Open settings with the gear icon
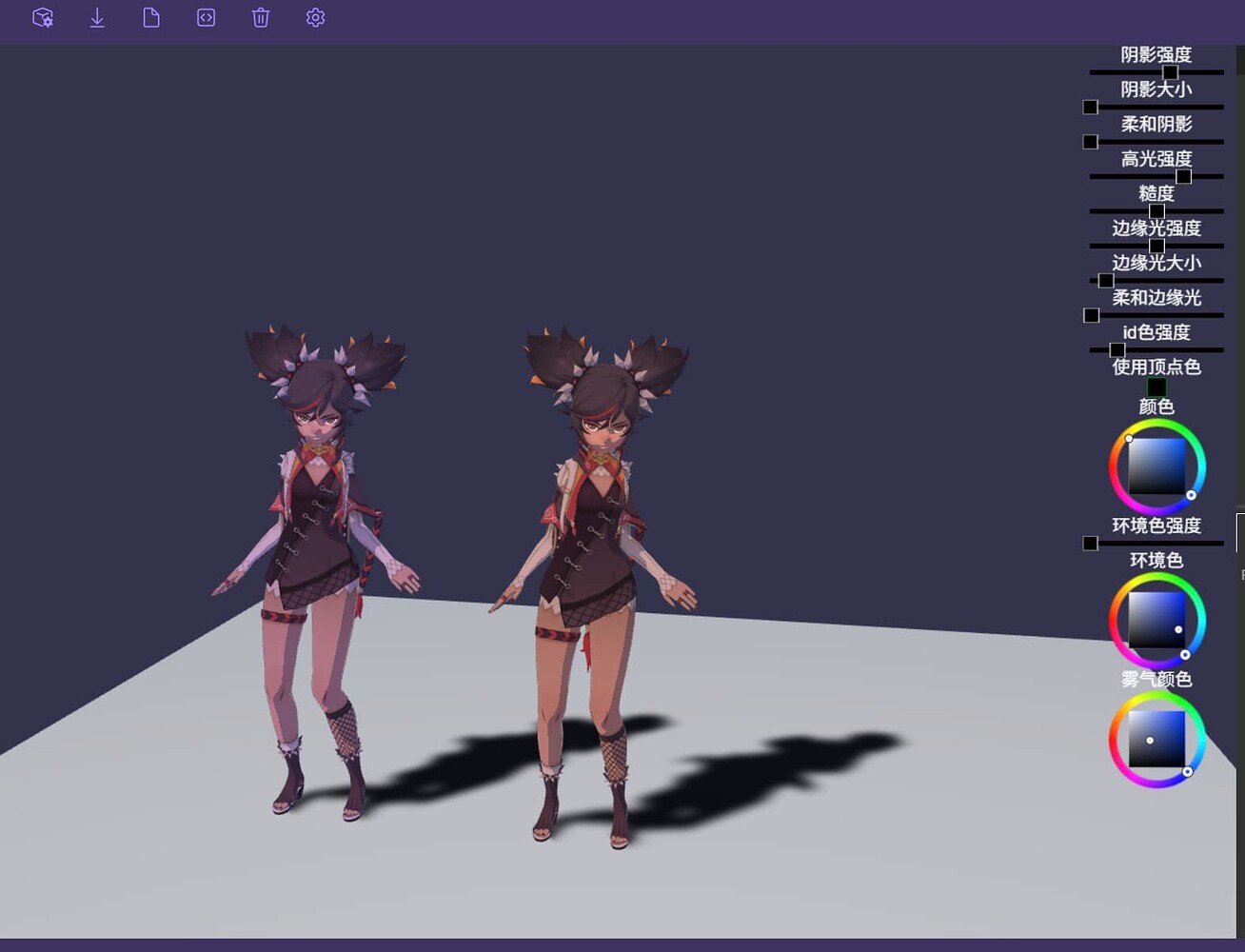The image size is (1245, 952). tap(315, 17)
